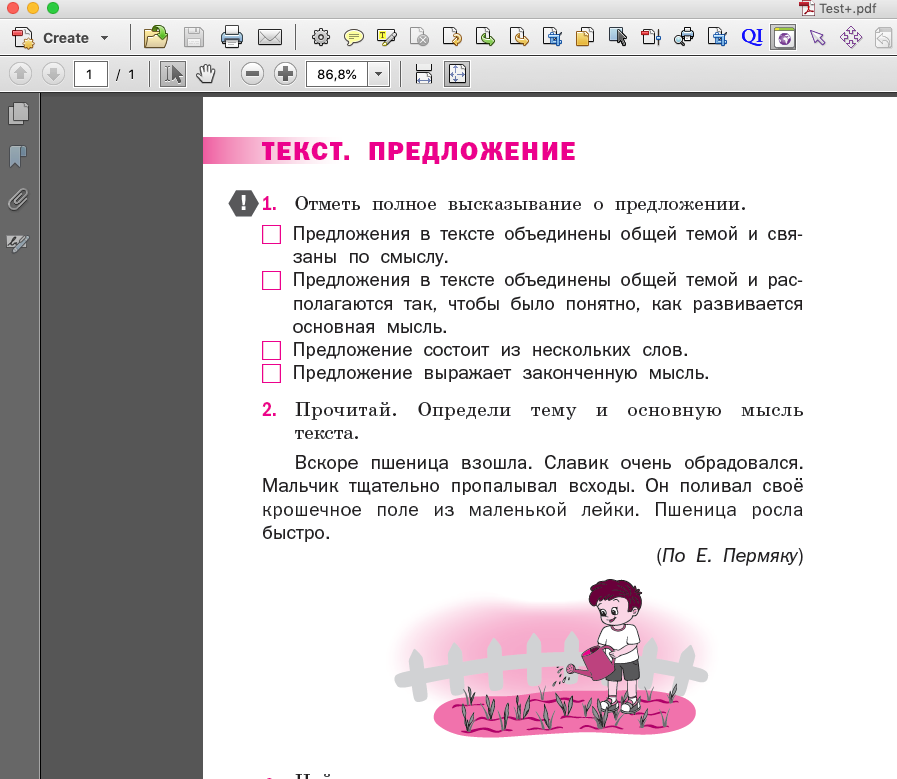Select the purple arrow pointer tool
The height and width of the screenshot is (779, 897).
pyautogui.click(x=817, y=38)
